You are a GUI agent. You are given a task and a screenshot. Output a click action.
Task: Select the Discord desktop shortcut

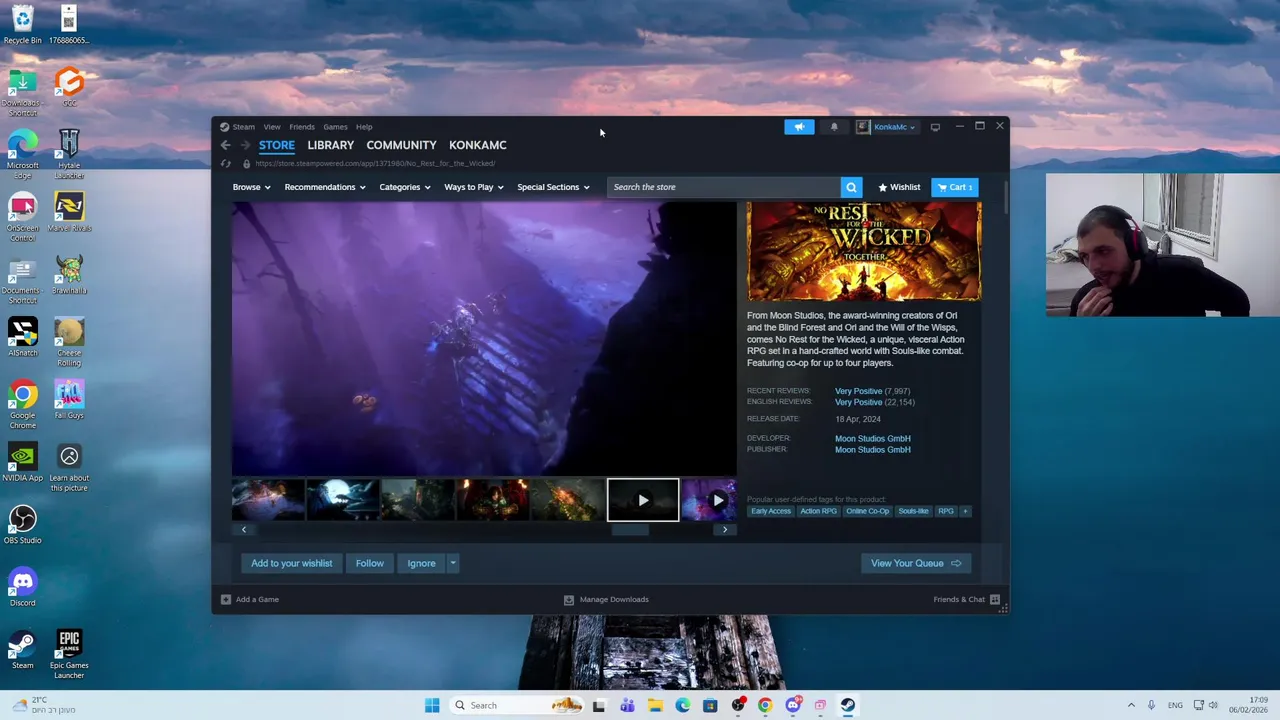tap(22, 587)
